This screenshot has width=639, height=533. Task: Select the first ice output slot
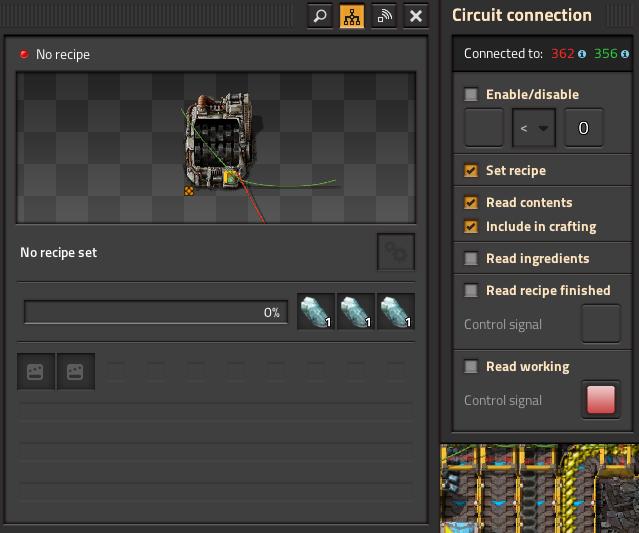point(316,312)
